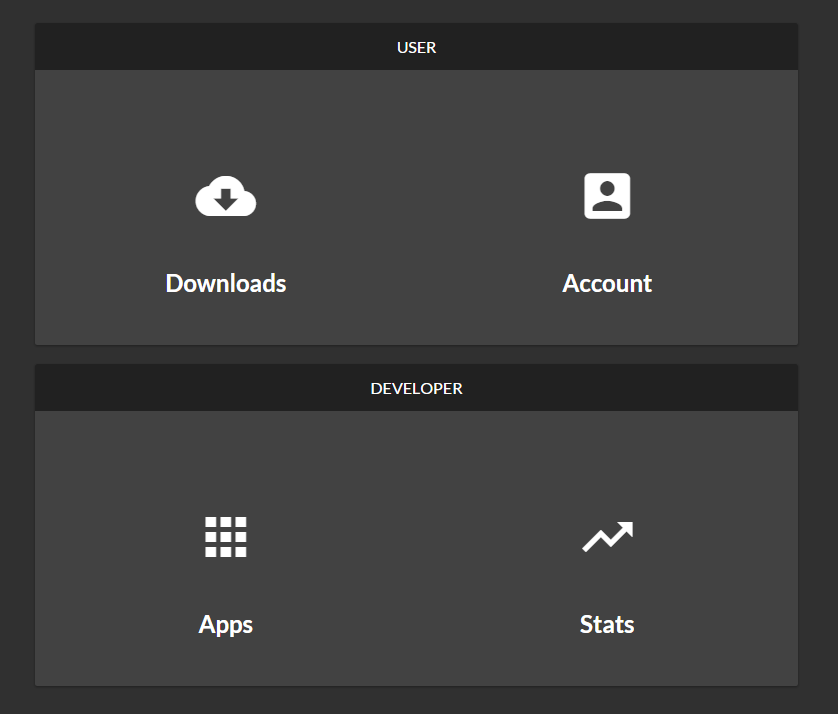View Stats via its text label
This screenshot has height=714, width=838.
(607, 624)
